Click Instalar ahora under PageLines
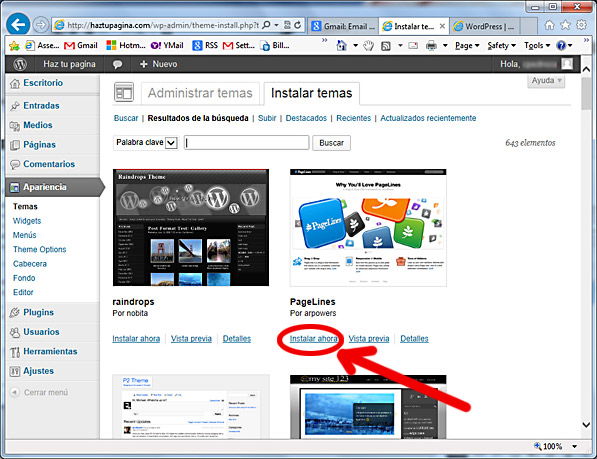Screen dimensions: 597x459 [x=313, y=339]
